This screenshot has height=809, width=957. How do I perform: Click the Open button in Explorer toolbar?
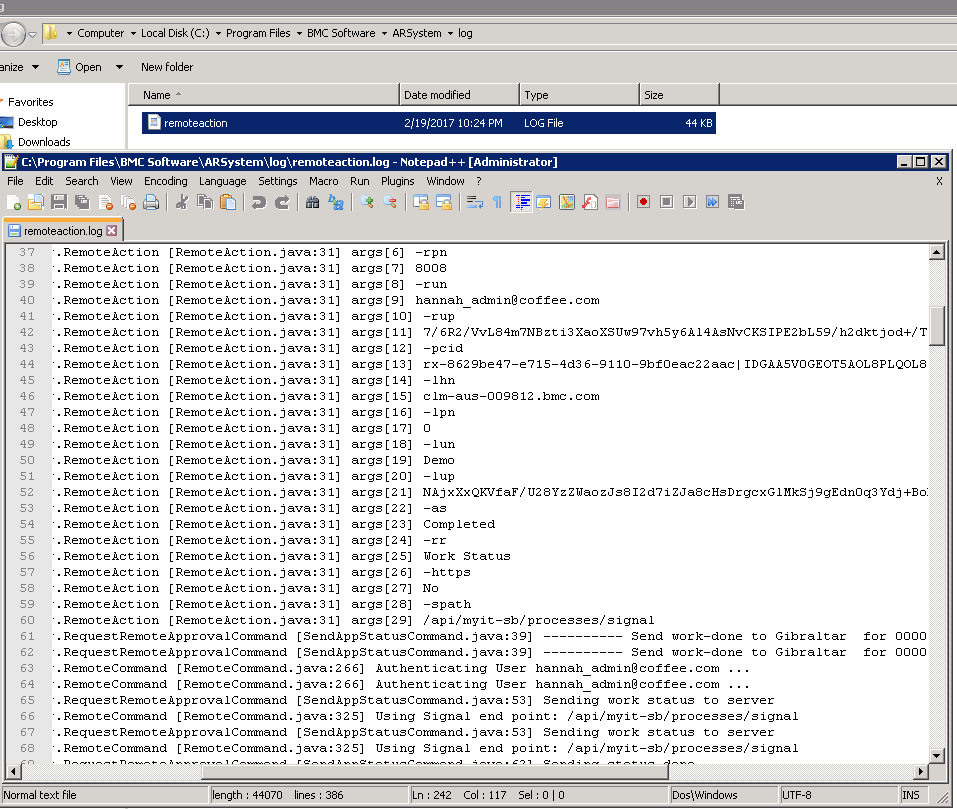coord(80,67)
